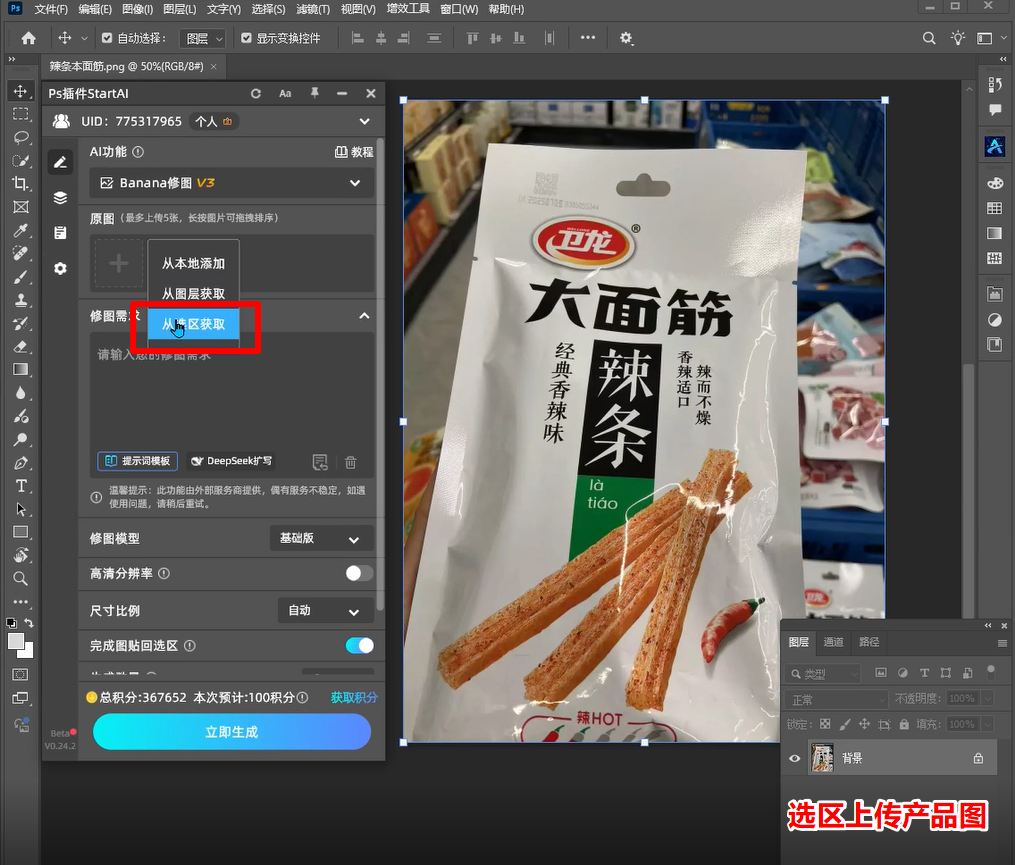This screenshot has height=865, width=1015.
Task: Select the Pen tool
Action: point(21,463)
